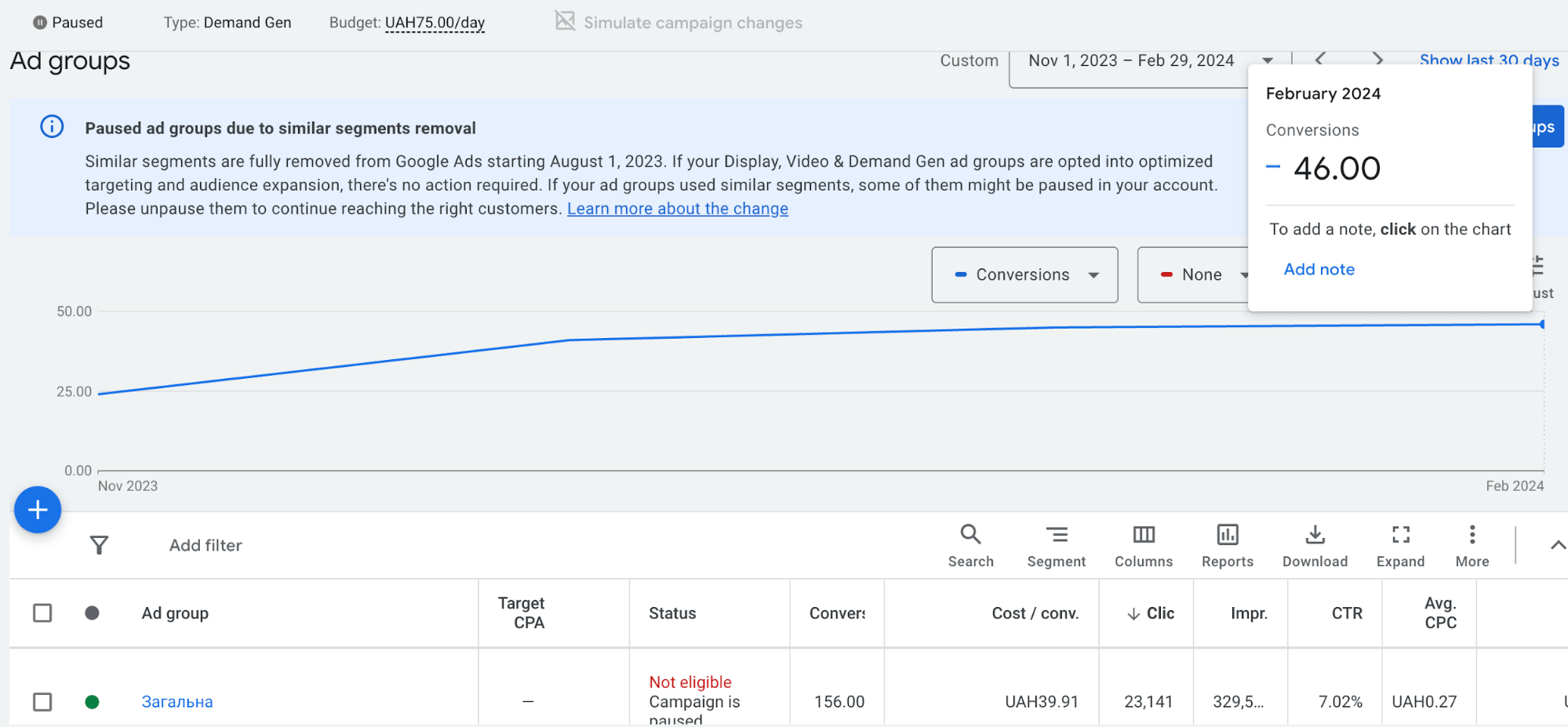Sort by the Clicks column header
Viewport: 1568px width, 727px height.
(1151, 613)
